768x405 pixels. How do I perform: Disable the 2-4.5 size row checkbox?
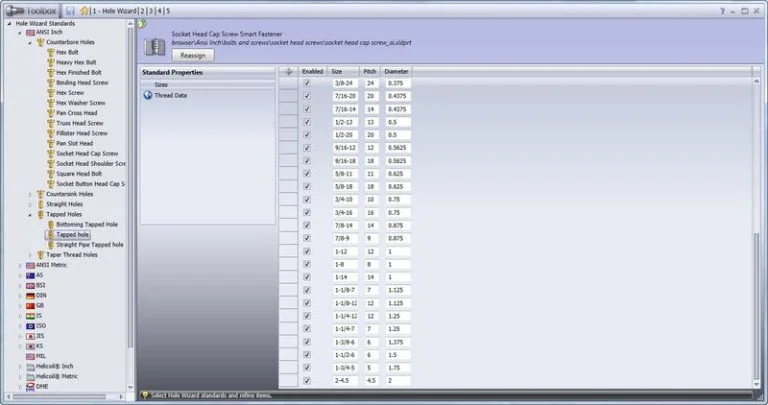(x=307, y=380)
